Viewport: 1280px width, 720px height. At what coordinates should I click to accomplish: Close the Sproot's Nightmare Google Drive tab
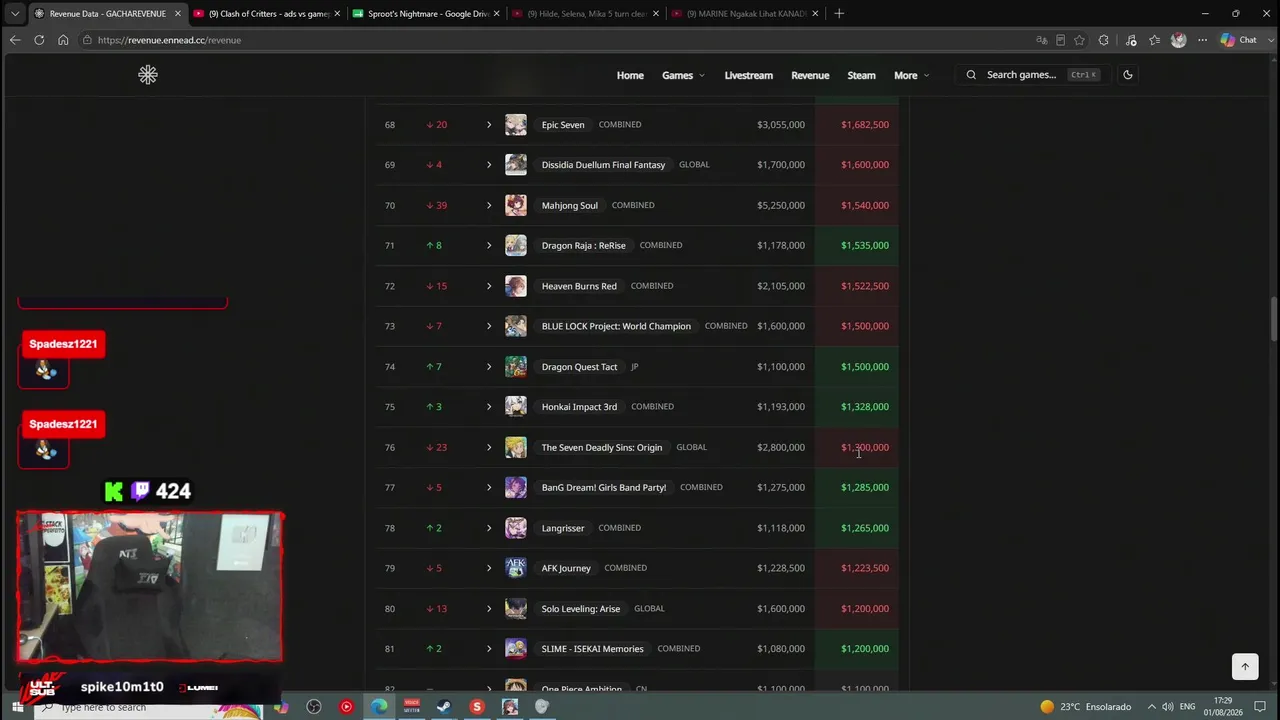(497, 14)
